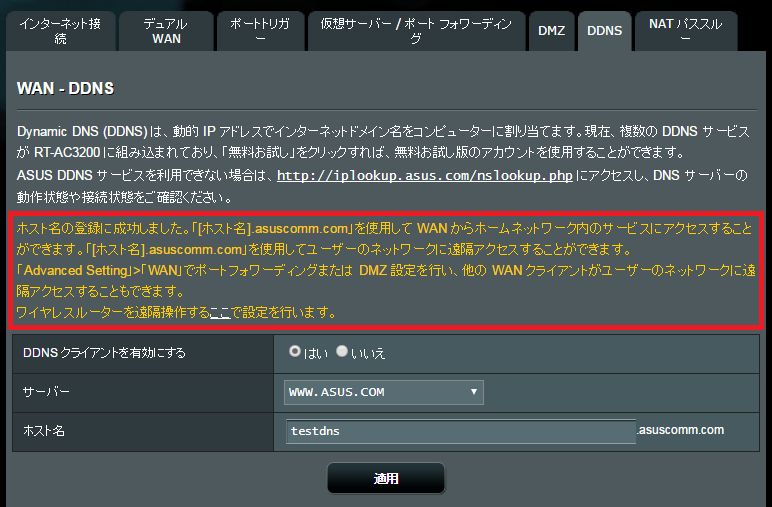
Task: Go to the ポートトリガー tab
Action: pos(260,31)
